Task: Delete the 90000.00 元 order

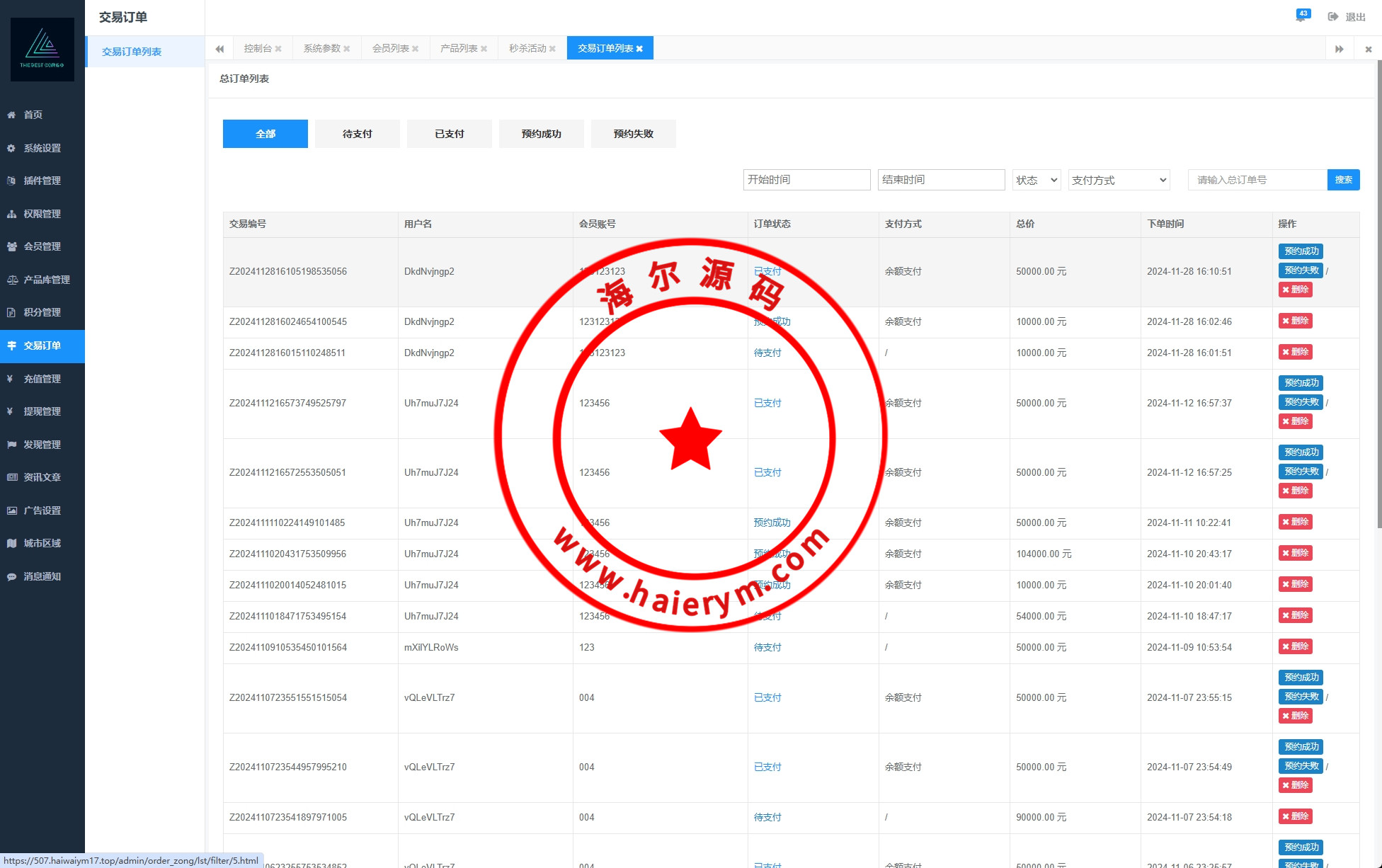Action: (x=1296, y=816)
